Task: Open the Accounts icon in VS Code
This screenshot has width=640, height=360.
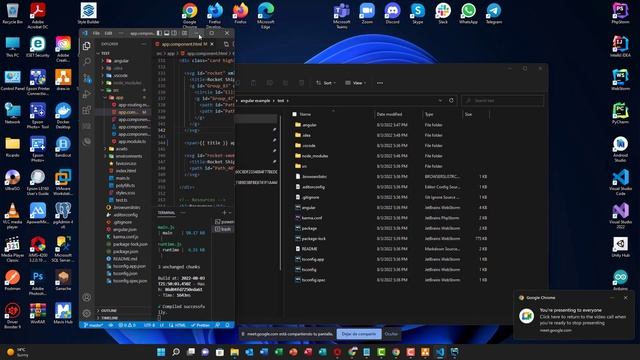Action: (87, 298)
